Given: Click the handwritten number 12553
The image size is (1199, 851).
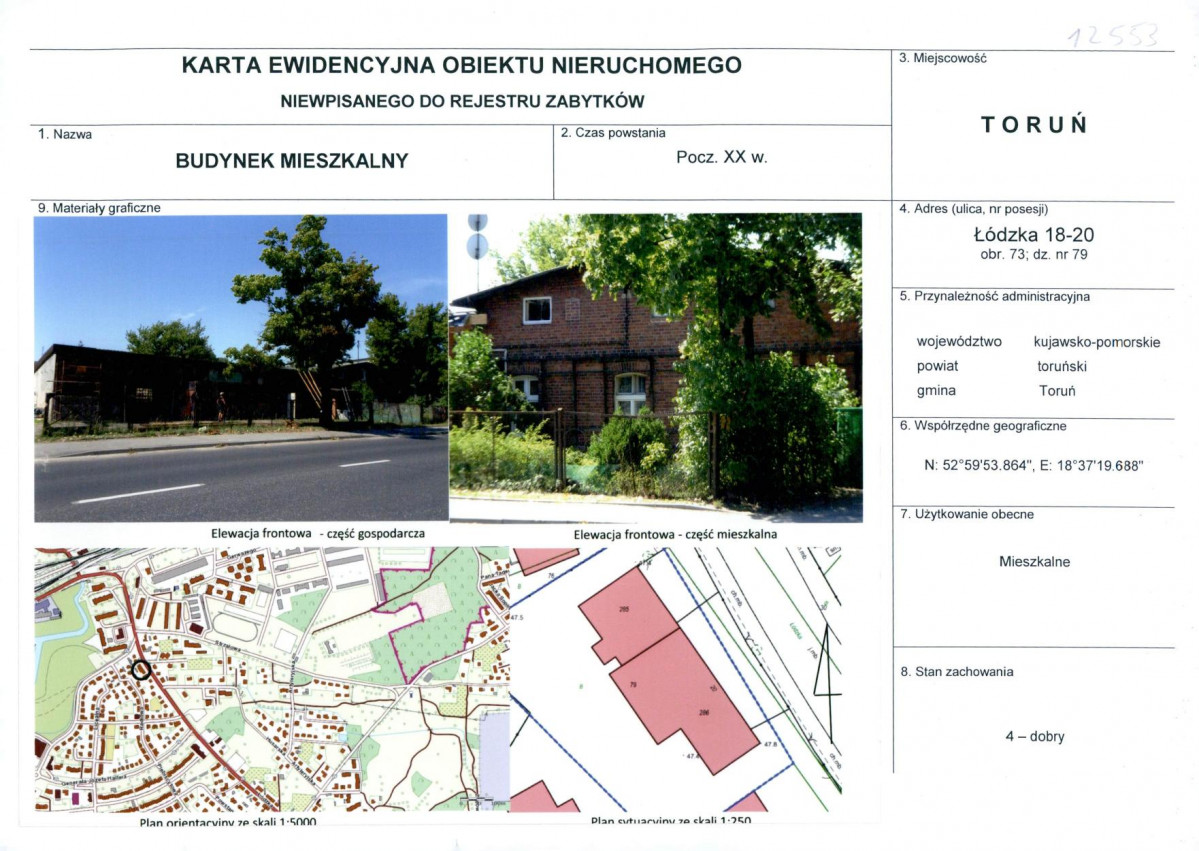Looking at the screenshot, I should tap(1113, 35).
